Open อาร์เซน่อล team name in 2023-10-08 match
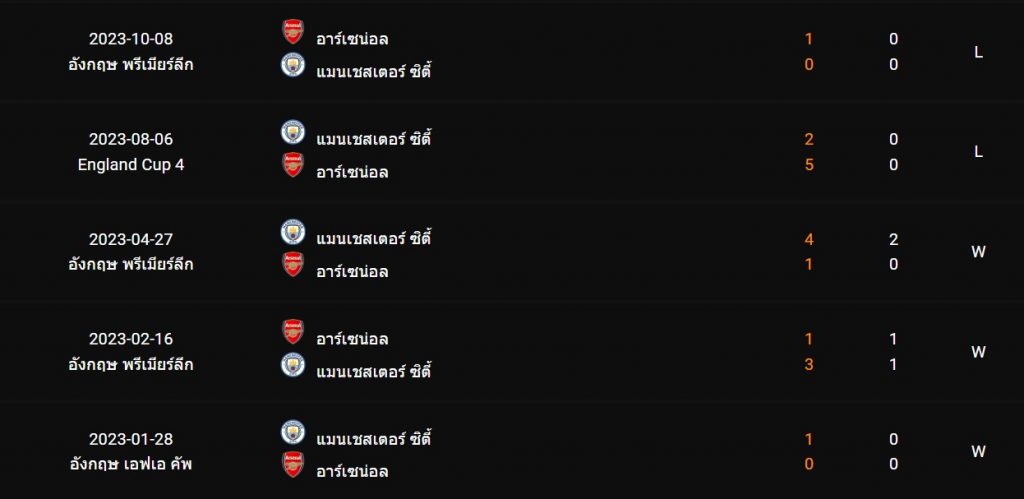The width and height of the screenshot is (1024, 499). 352,39
